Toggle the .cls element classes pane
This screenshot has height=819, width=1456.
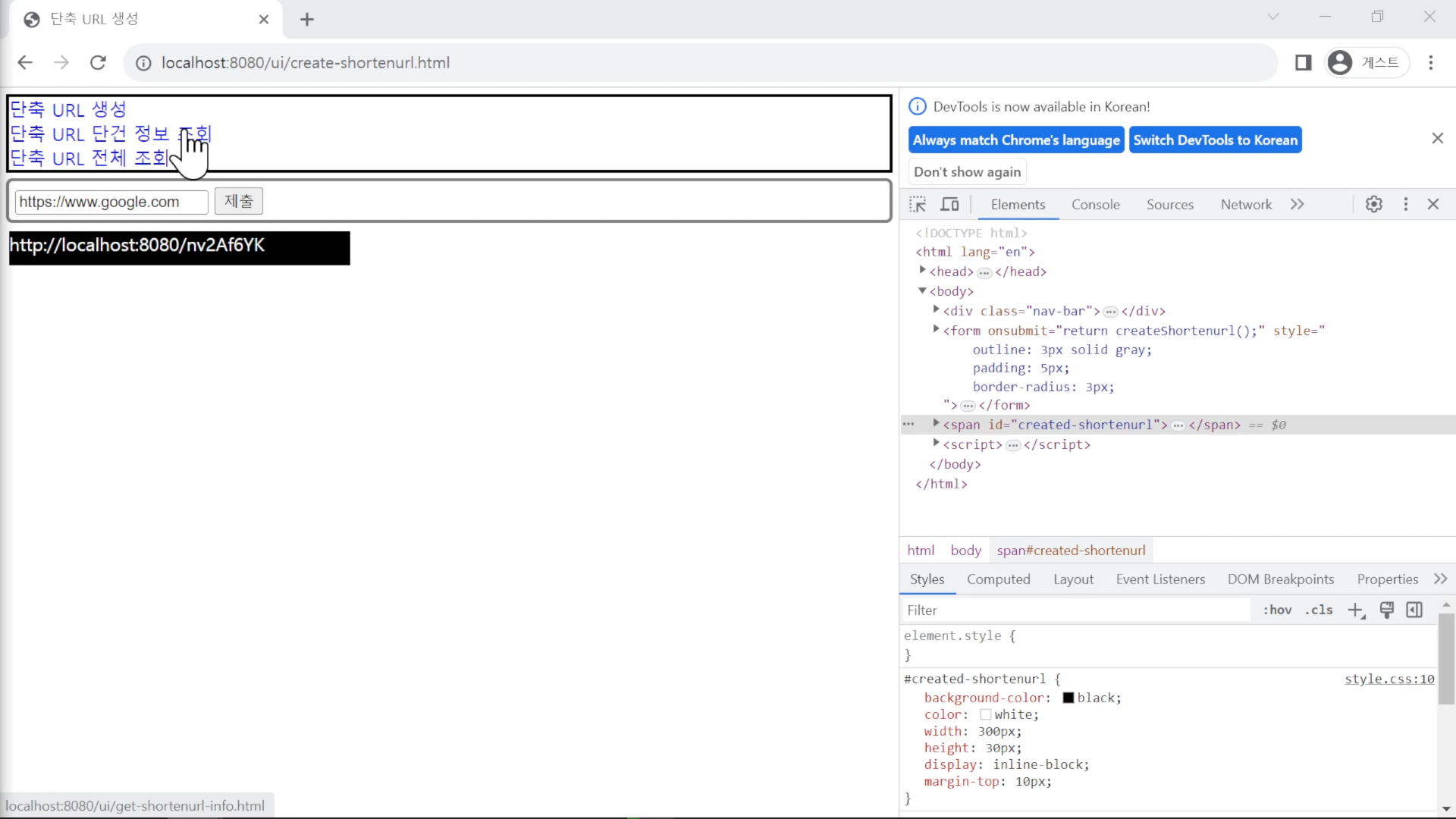(x=1319, y=610)
